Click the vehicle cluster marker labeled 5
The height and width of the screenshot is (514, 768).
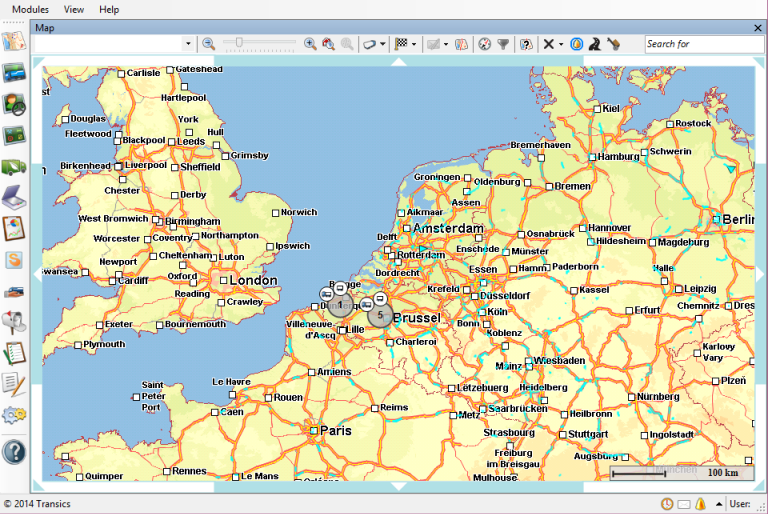coord(380,315)
